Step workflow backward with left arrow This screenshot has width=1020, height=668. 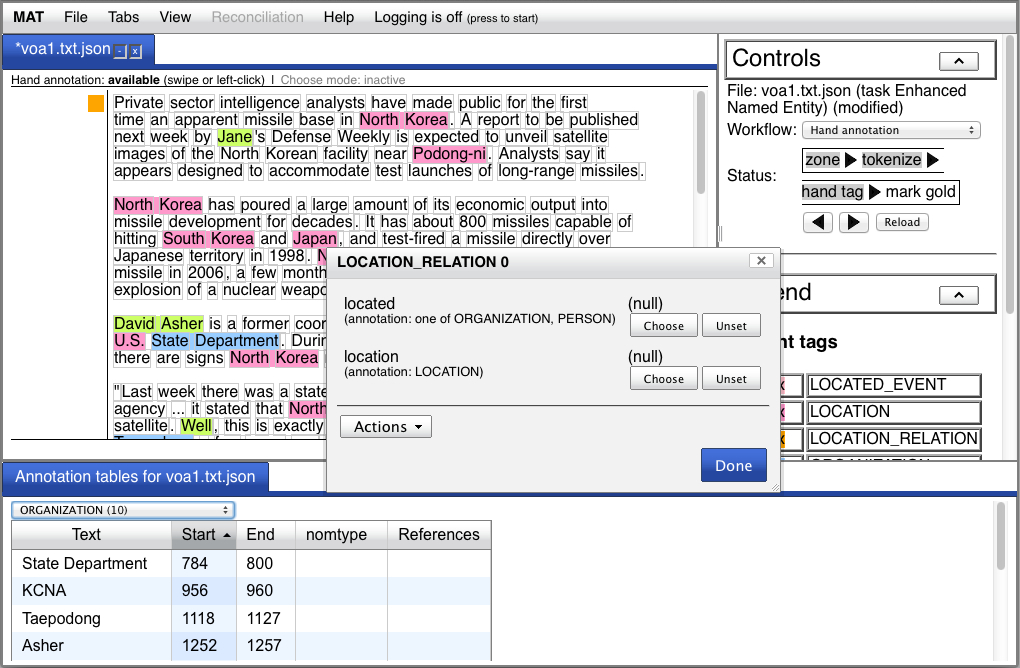point(818,222)
